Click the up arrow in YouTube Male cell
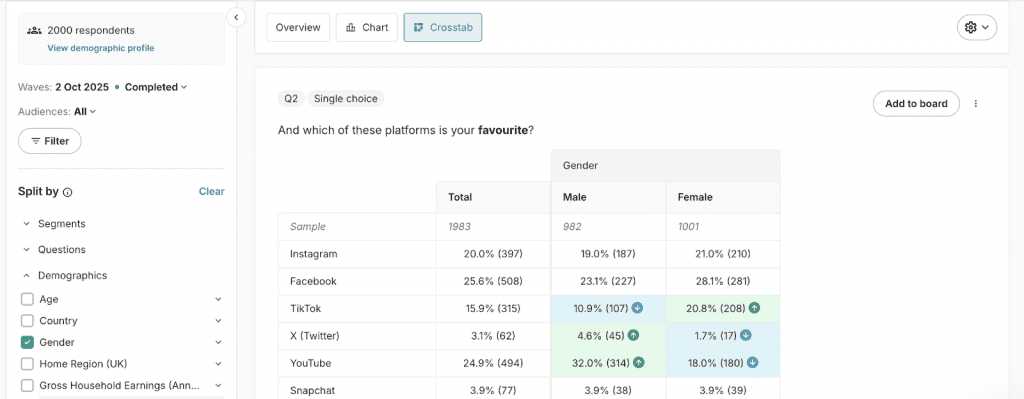The height and width of the screenshot is (399, 1024). tap(639, 363)
